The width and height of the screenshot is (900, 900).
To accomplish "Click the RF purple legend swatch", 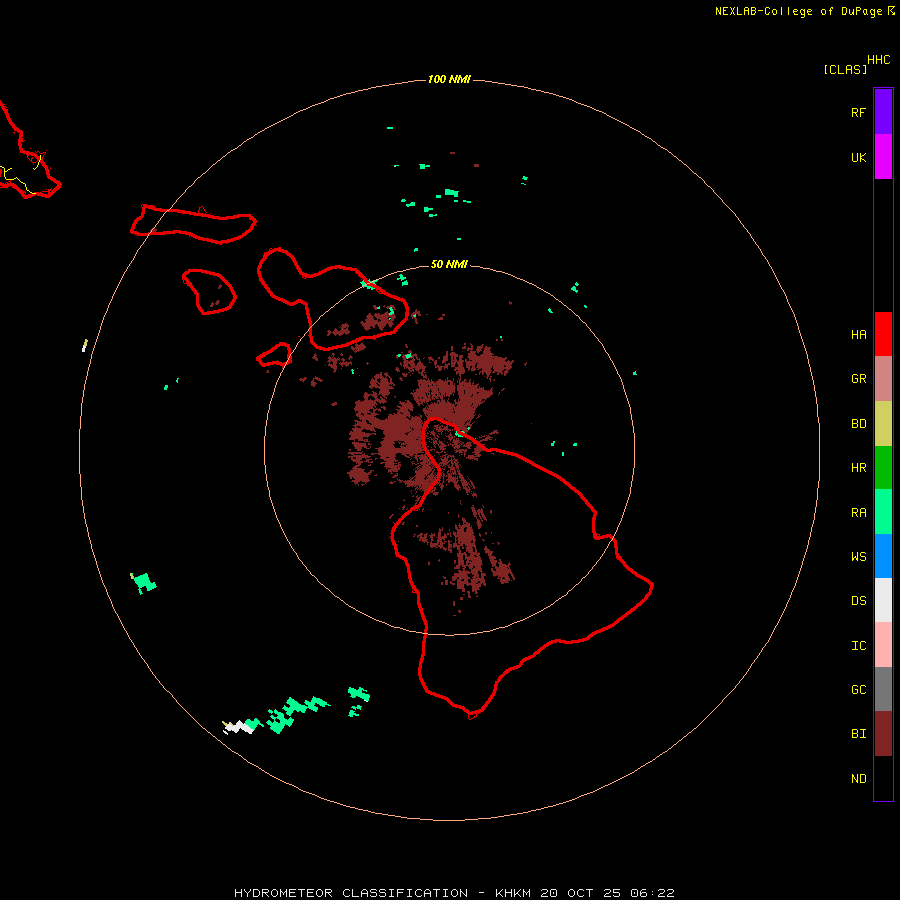I will [x=883, y=112].
